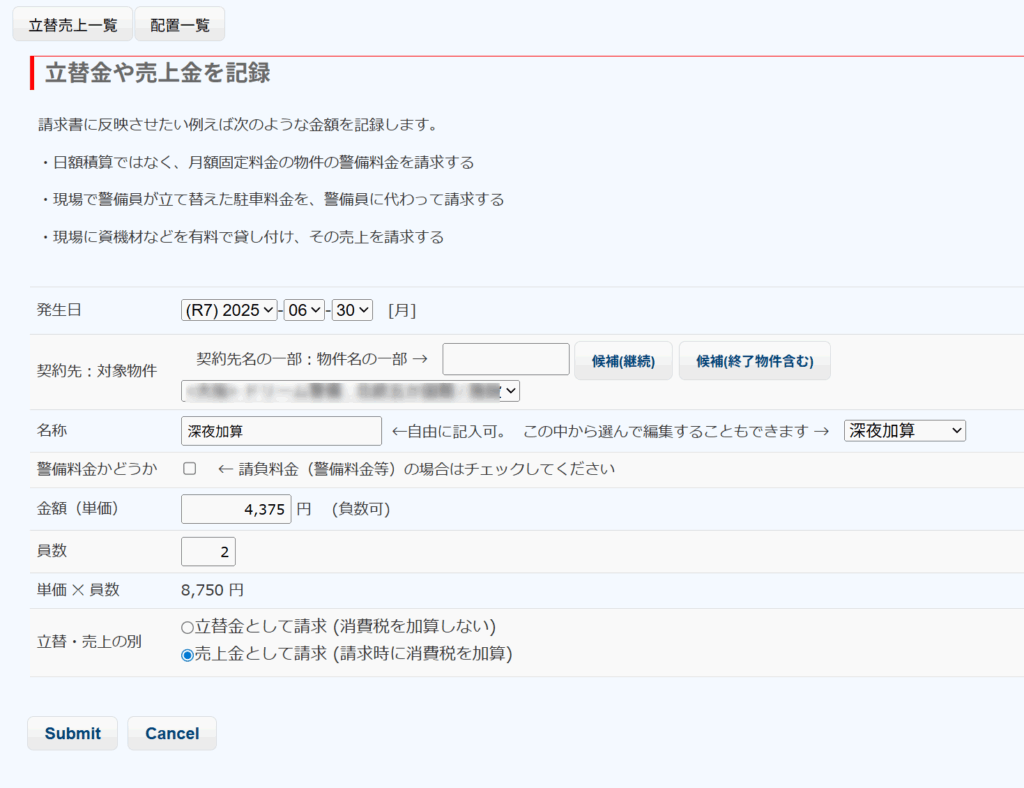Expand the month dropdown showing 06
The height and width of the screenshot is (788, 1024).
pyautogui.click(x=304, y=311)
